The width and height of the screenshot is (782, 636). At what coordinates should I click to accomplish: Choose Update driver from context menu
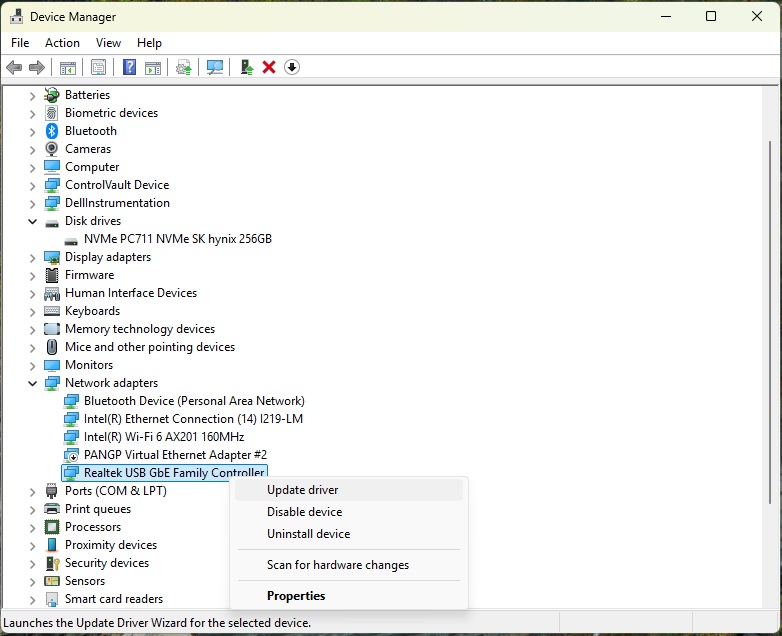pyautogui.click(x=349, y=490)
